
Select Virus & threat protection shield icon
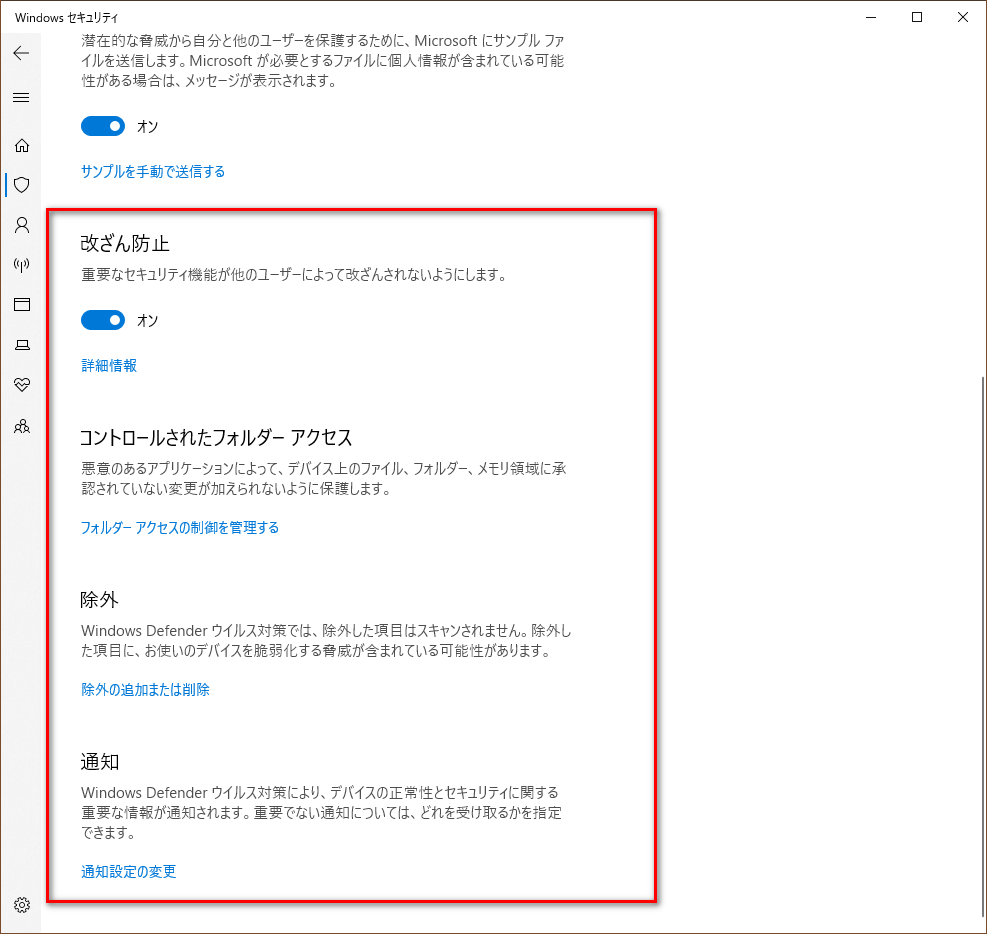pos(21,185)
